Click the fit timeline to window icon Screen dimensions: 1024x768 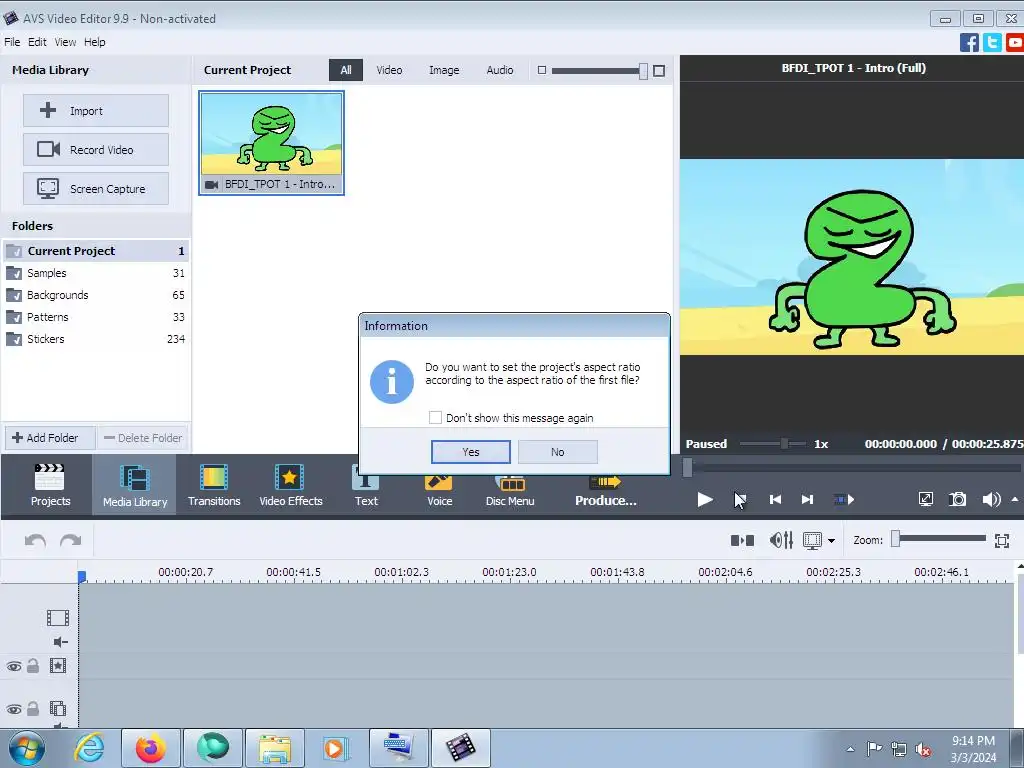[x=1002, y=540]
